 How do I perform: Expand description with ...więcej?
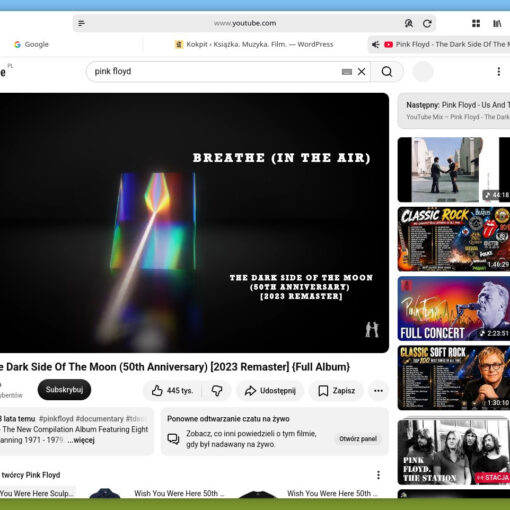[x=81, y=440]
